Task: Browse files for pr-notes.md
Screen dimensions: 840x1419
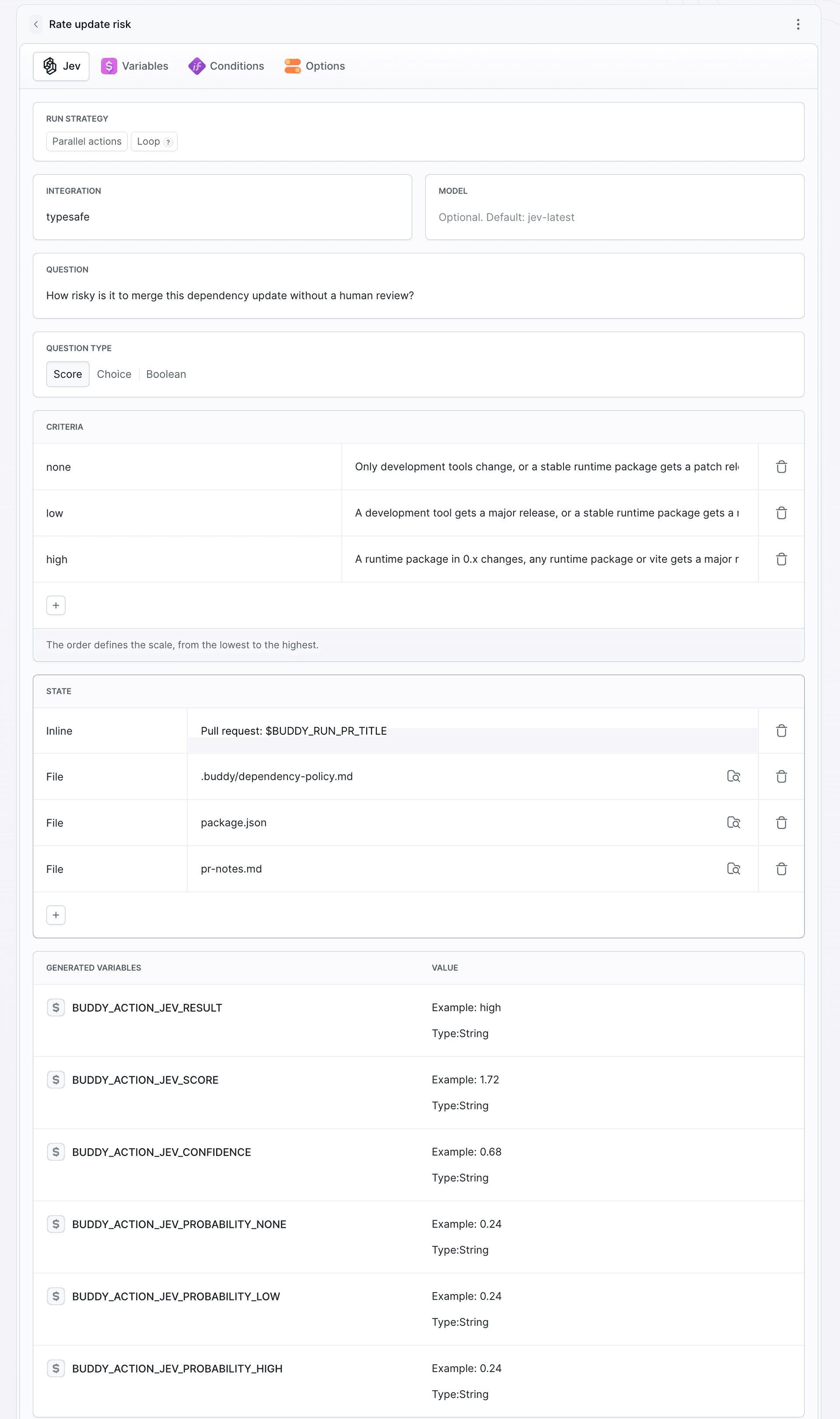Action: (734, 869)
